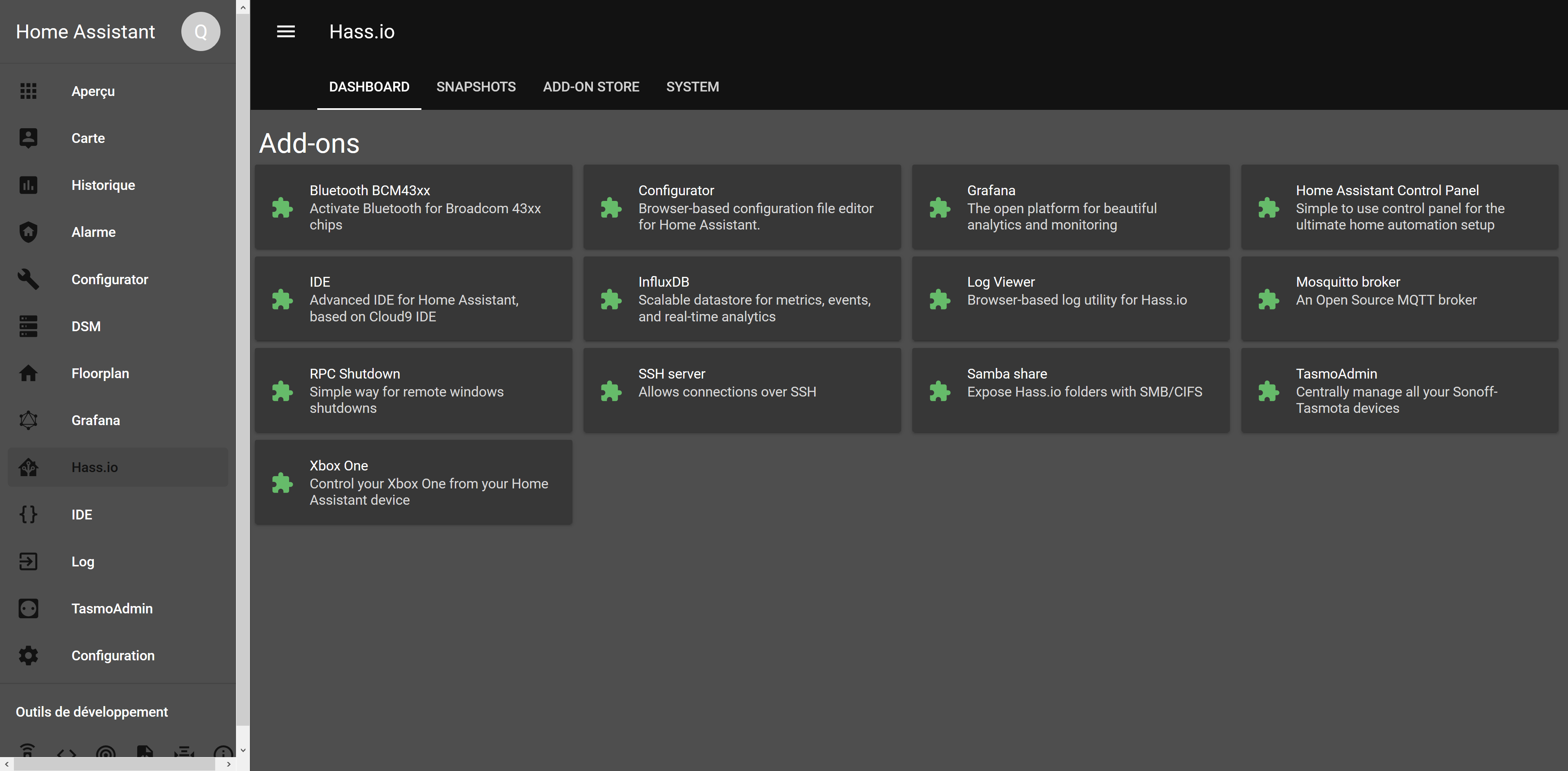Open the Mosquitto broker add-on card
The height and width of the screenshot is (771, 1568).
point(1399,298)
